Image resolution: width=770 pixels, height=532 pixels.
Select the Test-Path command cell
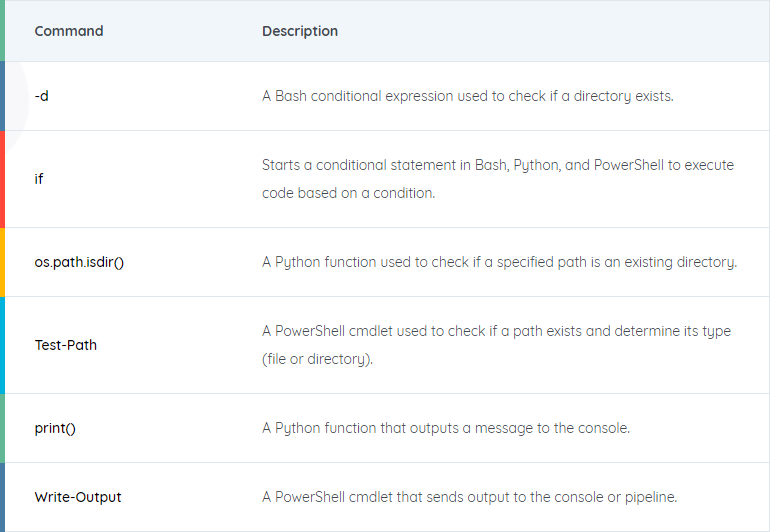pos(65,345)
